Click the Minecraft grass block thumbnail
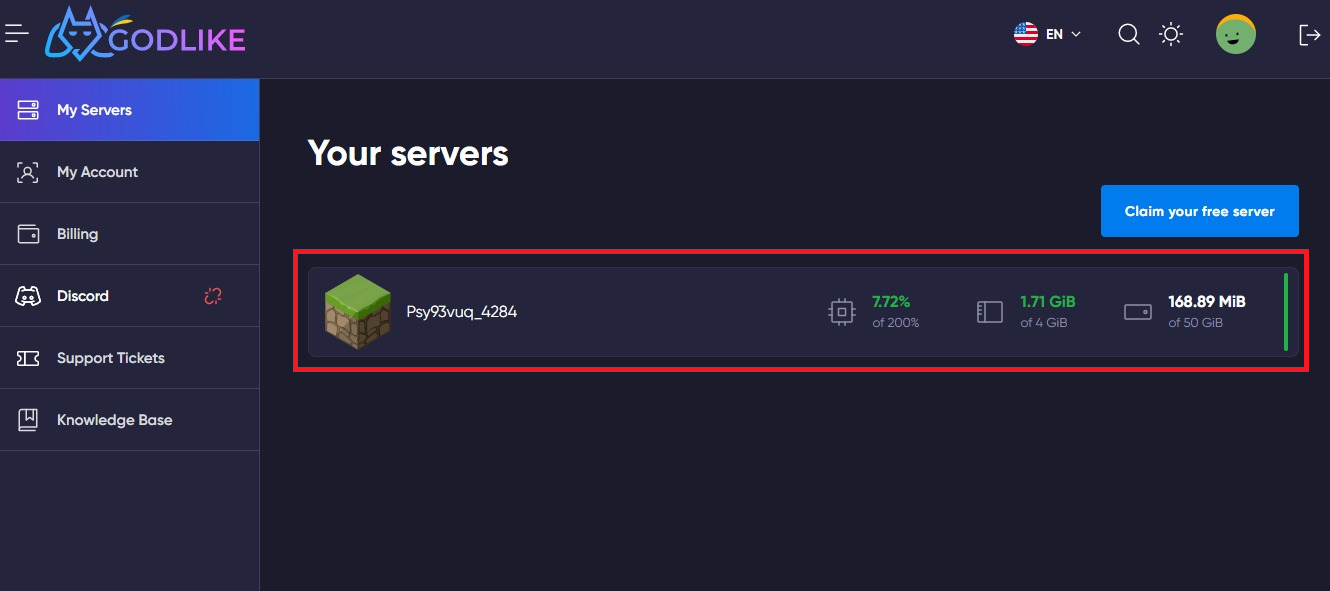Screen dimensions: 1330x591 coord(358,312)
